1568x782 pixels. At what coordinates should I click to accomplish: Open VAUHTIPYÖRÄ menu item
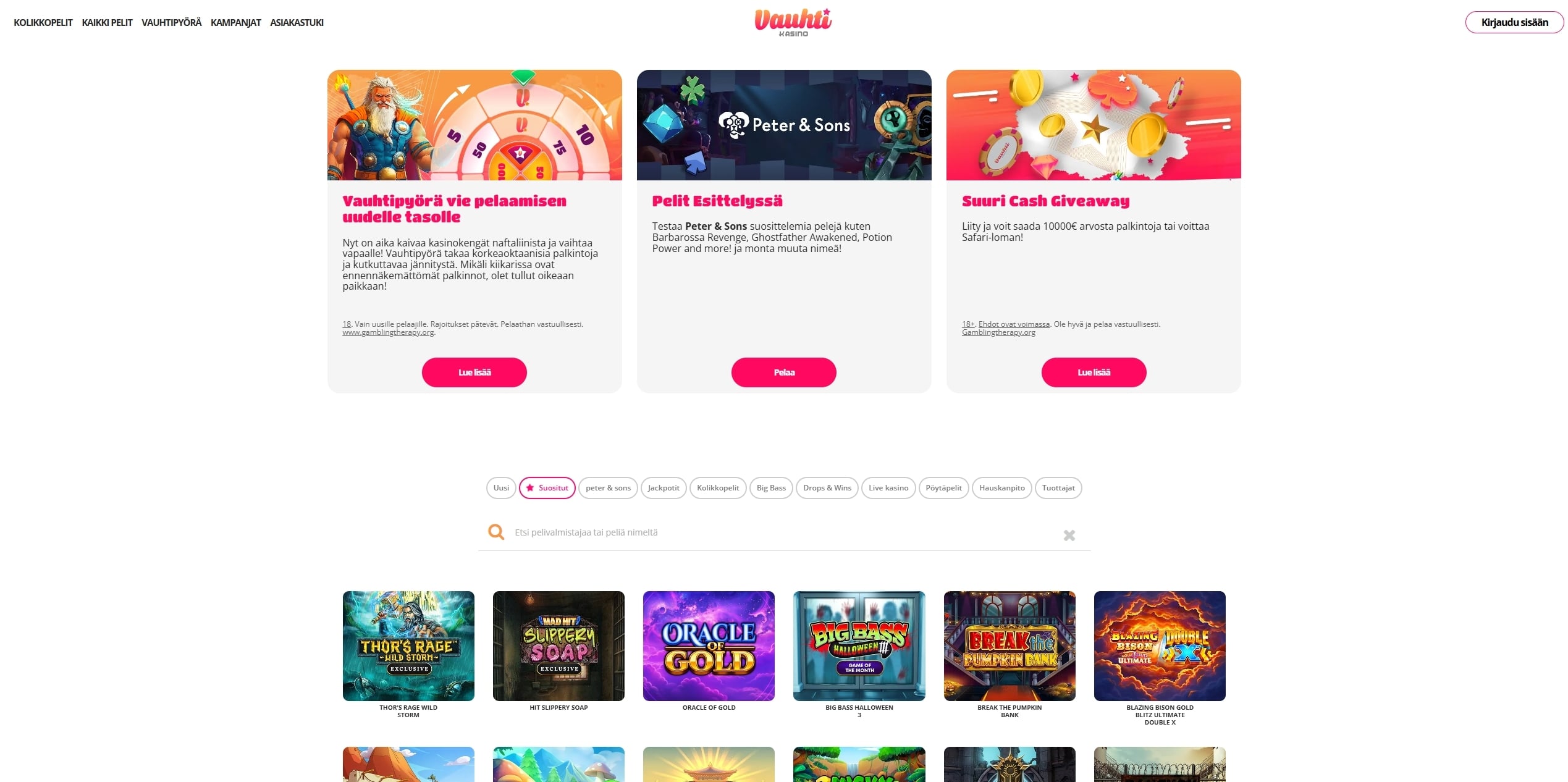click(x=171, y=22)
